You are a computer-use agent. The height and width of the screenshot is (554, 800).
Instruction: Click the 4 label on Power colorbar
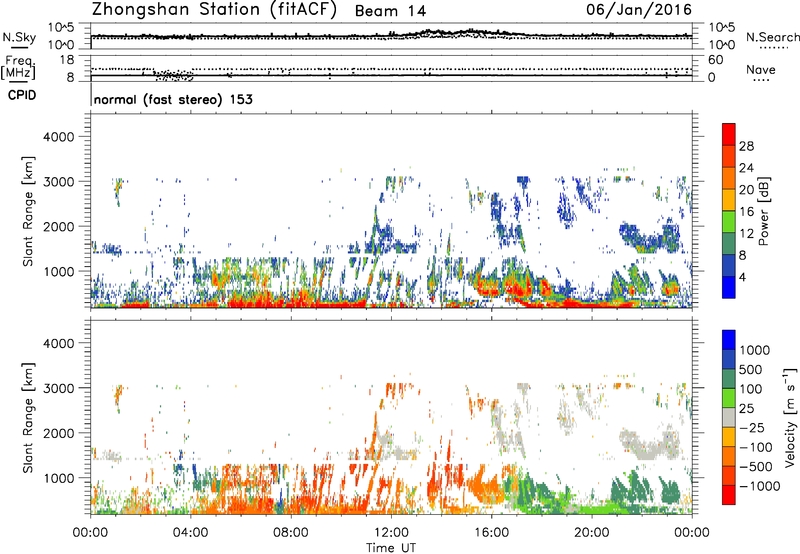[742, 277]
